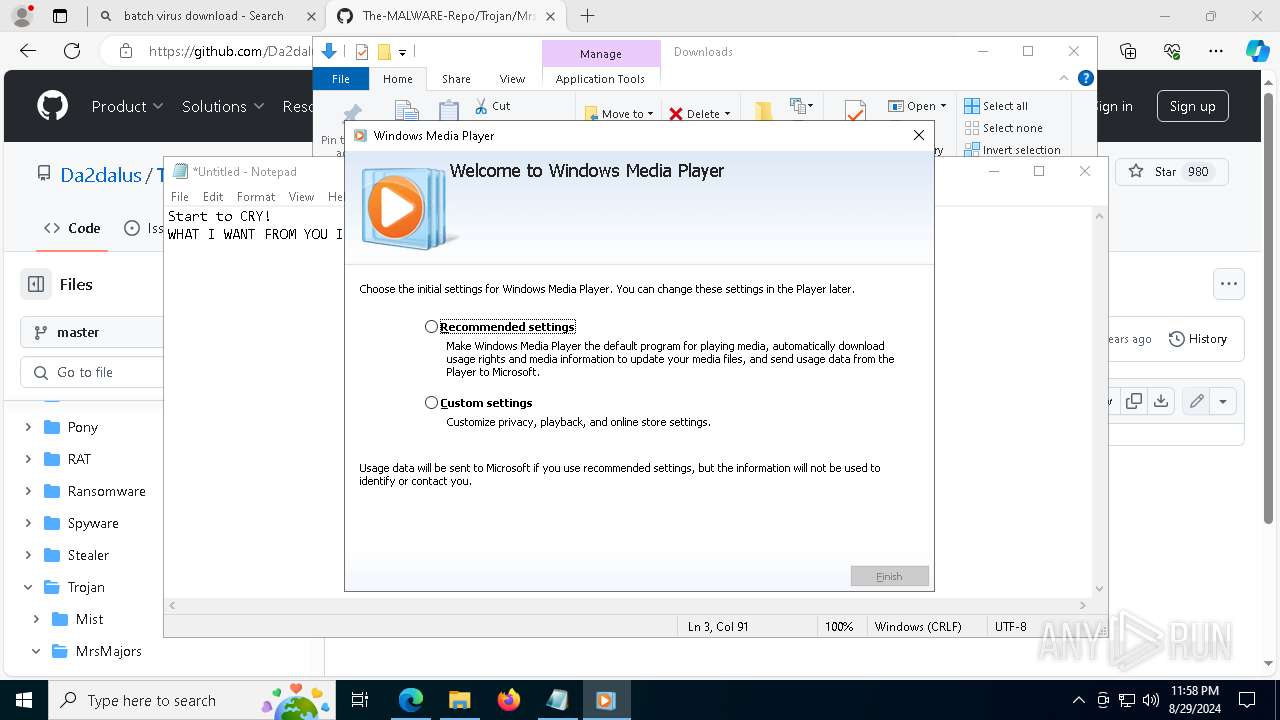
Task: Open Edge Settings and more menu
Action: click(x=1216, y=51)
